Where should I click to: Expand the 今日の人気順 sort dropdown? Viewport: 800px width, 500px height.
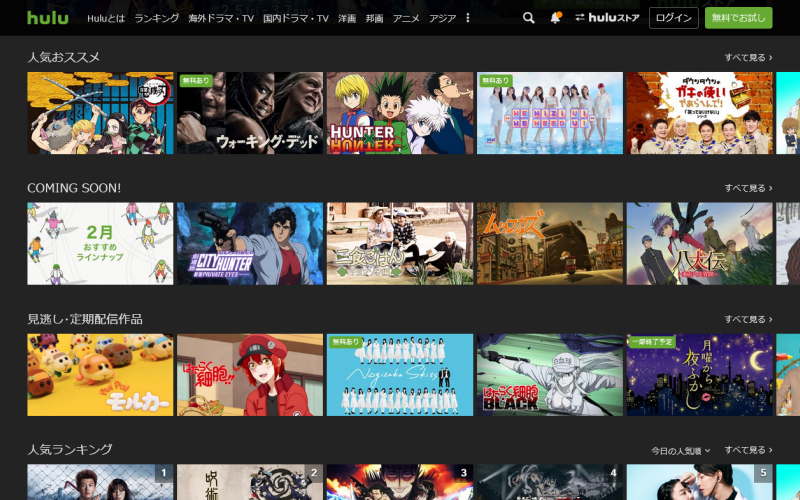point(681,451)
